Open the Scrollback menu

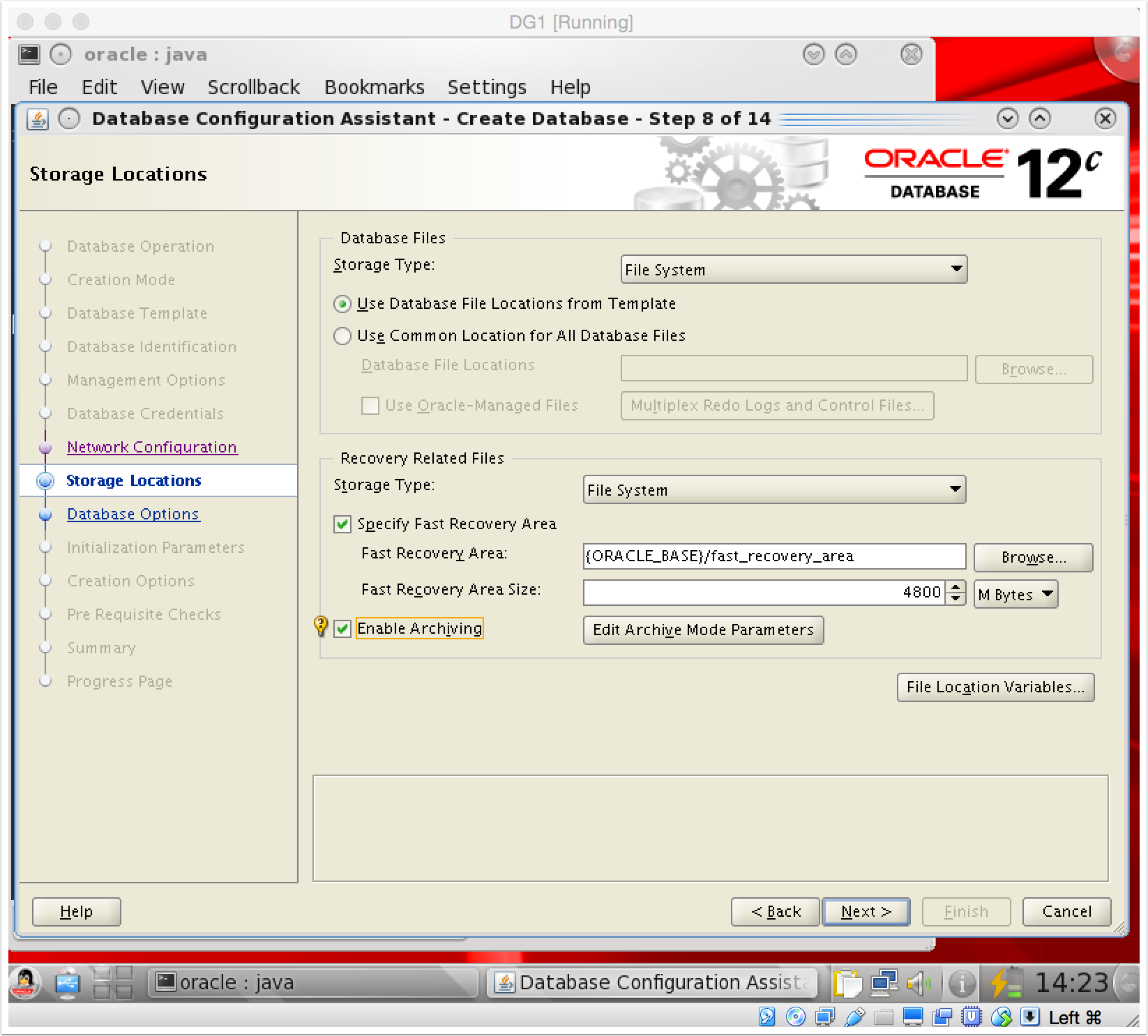click(x=254, y=87)
